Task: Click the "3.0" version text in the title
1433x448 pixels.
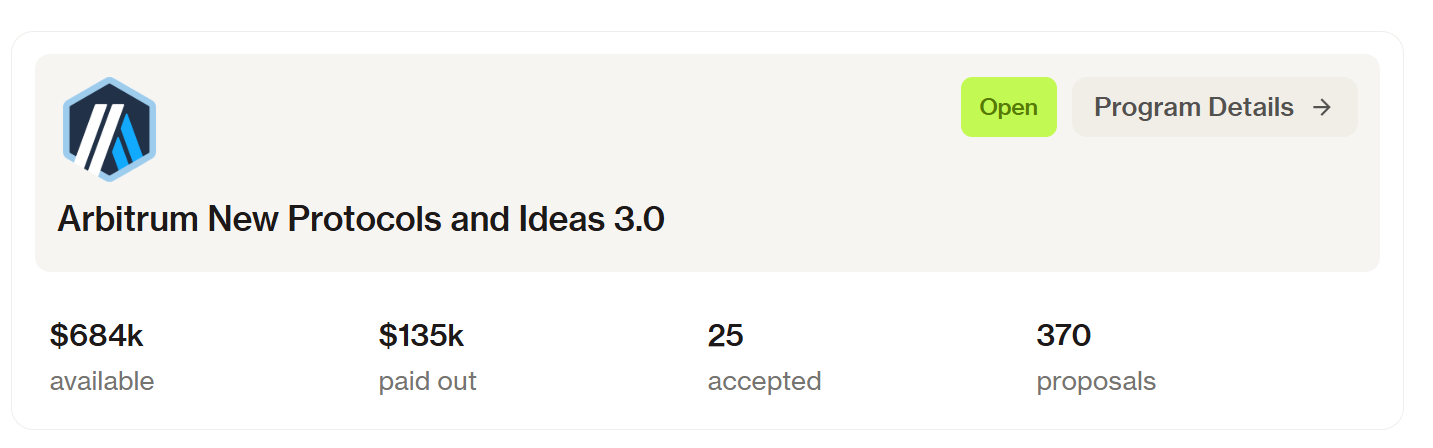Action: [x=639, y=219]
